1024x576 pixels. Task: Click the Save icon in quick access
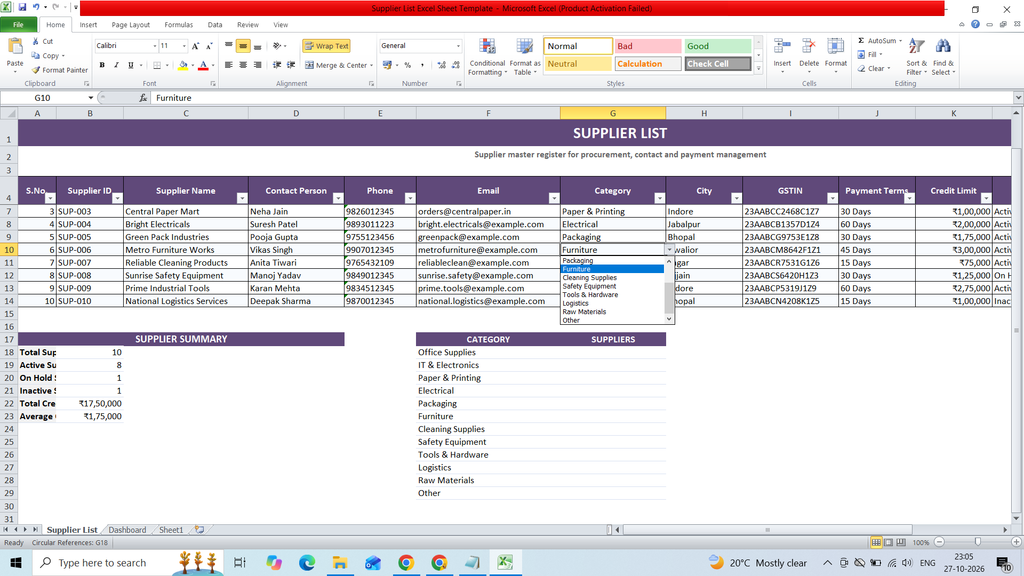point(22,8)
